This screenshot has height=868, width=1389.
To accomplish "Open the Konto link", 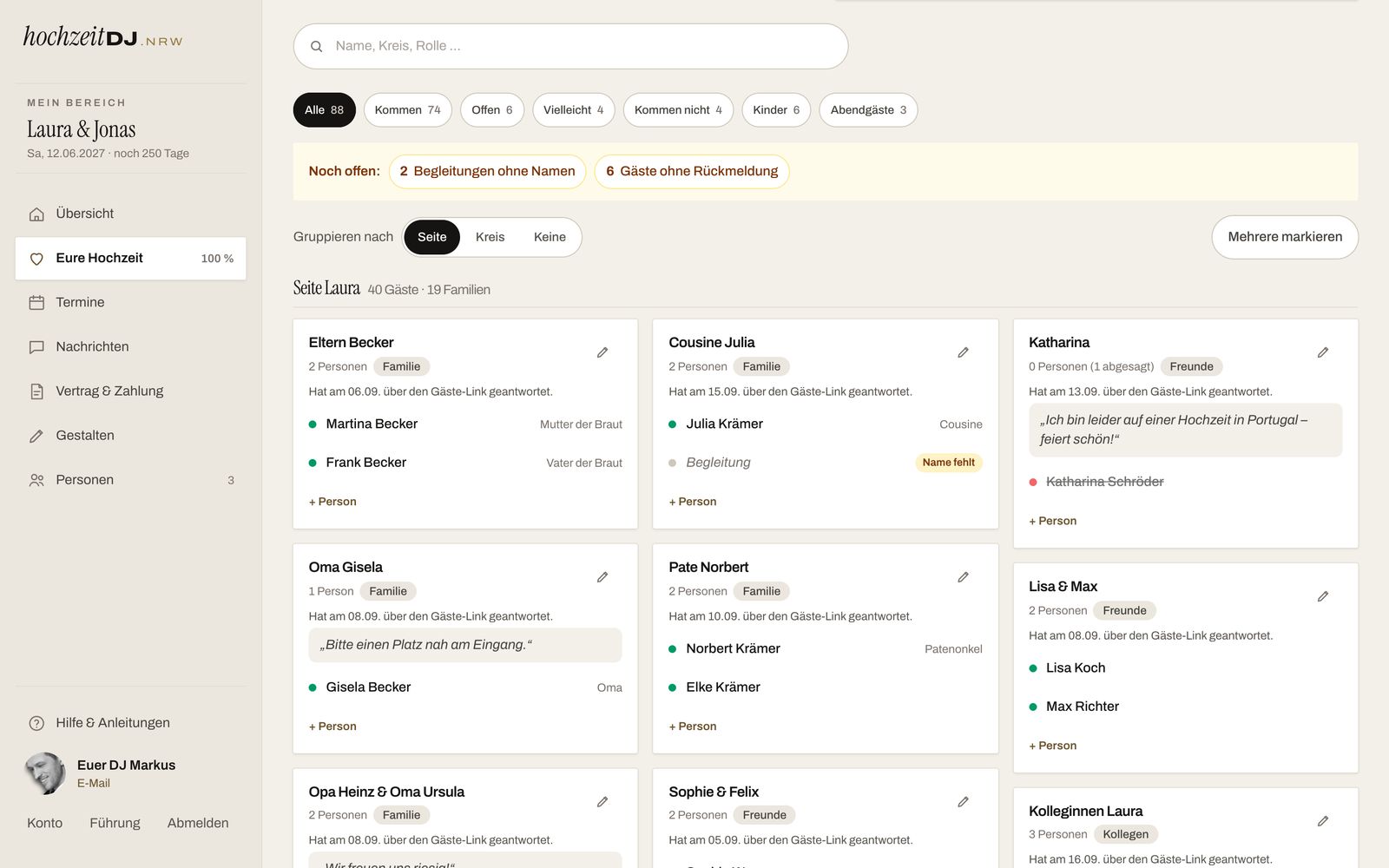I will tap(44, 823).
